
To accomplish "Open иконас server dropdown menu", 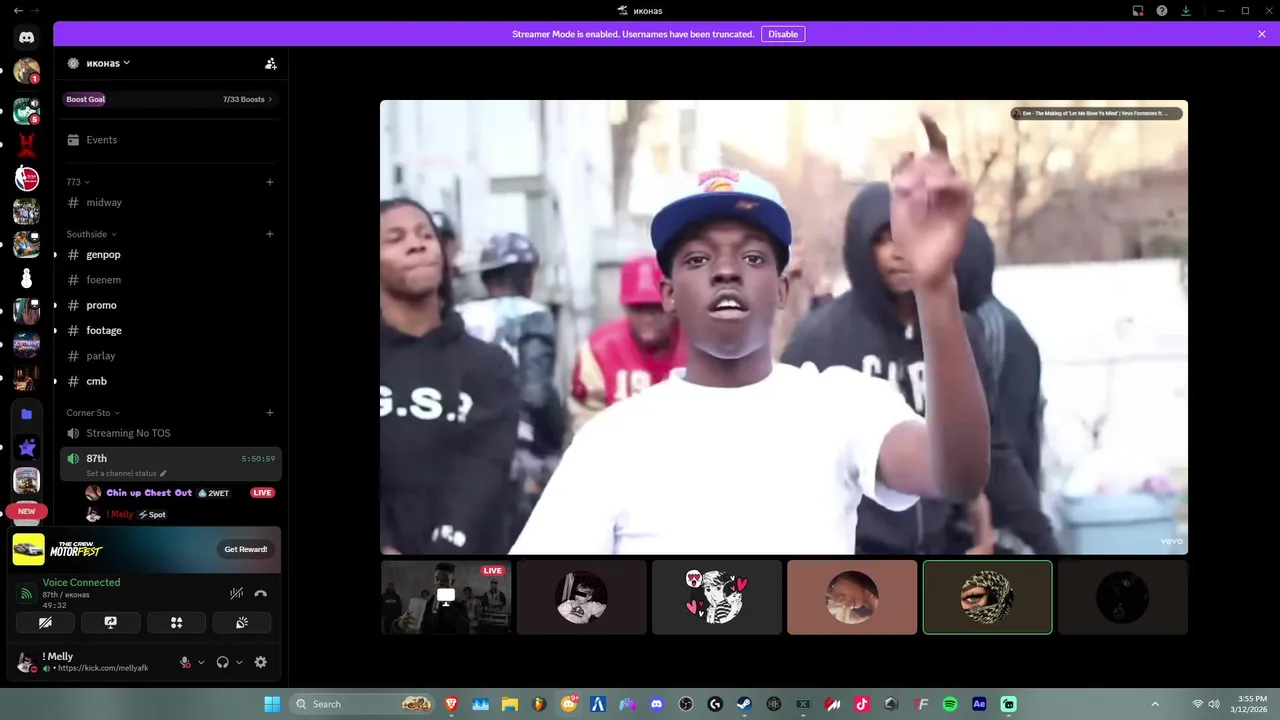I will pos(108,63).
